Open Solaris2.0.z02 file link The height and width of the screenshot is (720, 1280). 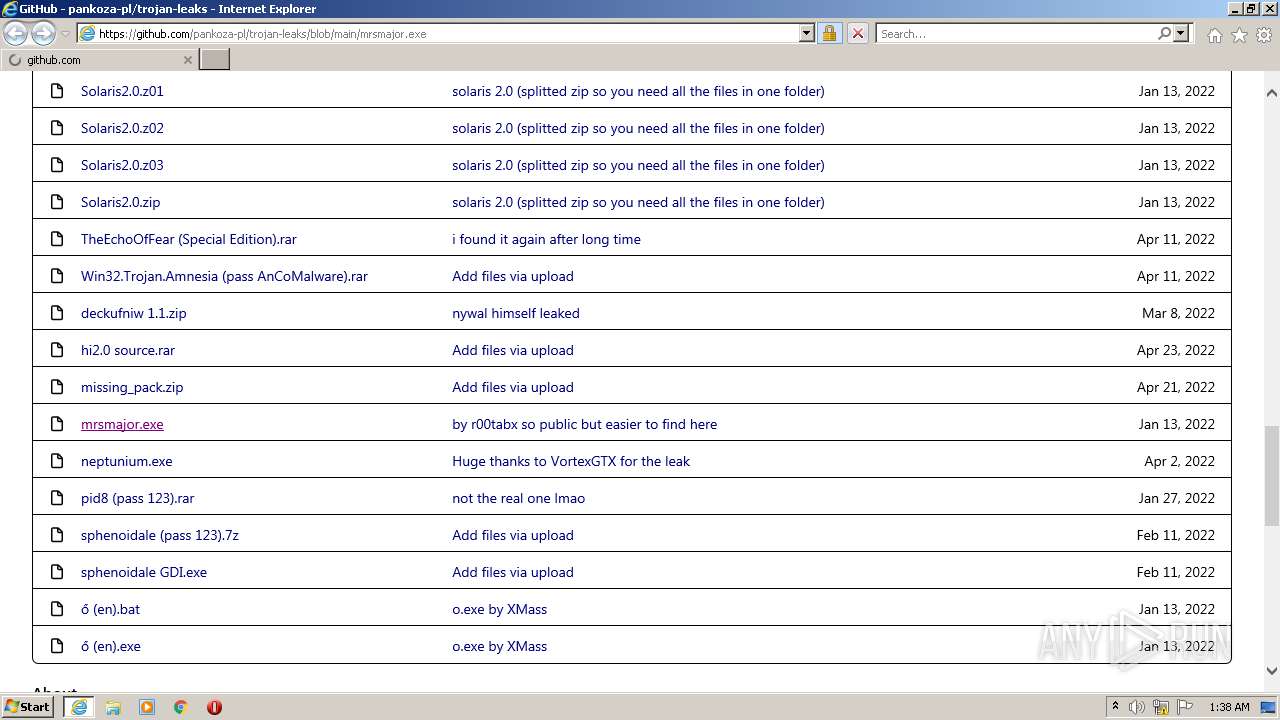point(122,128)
